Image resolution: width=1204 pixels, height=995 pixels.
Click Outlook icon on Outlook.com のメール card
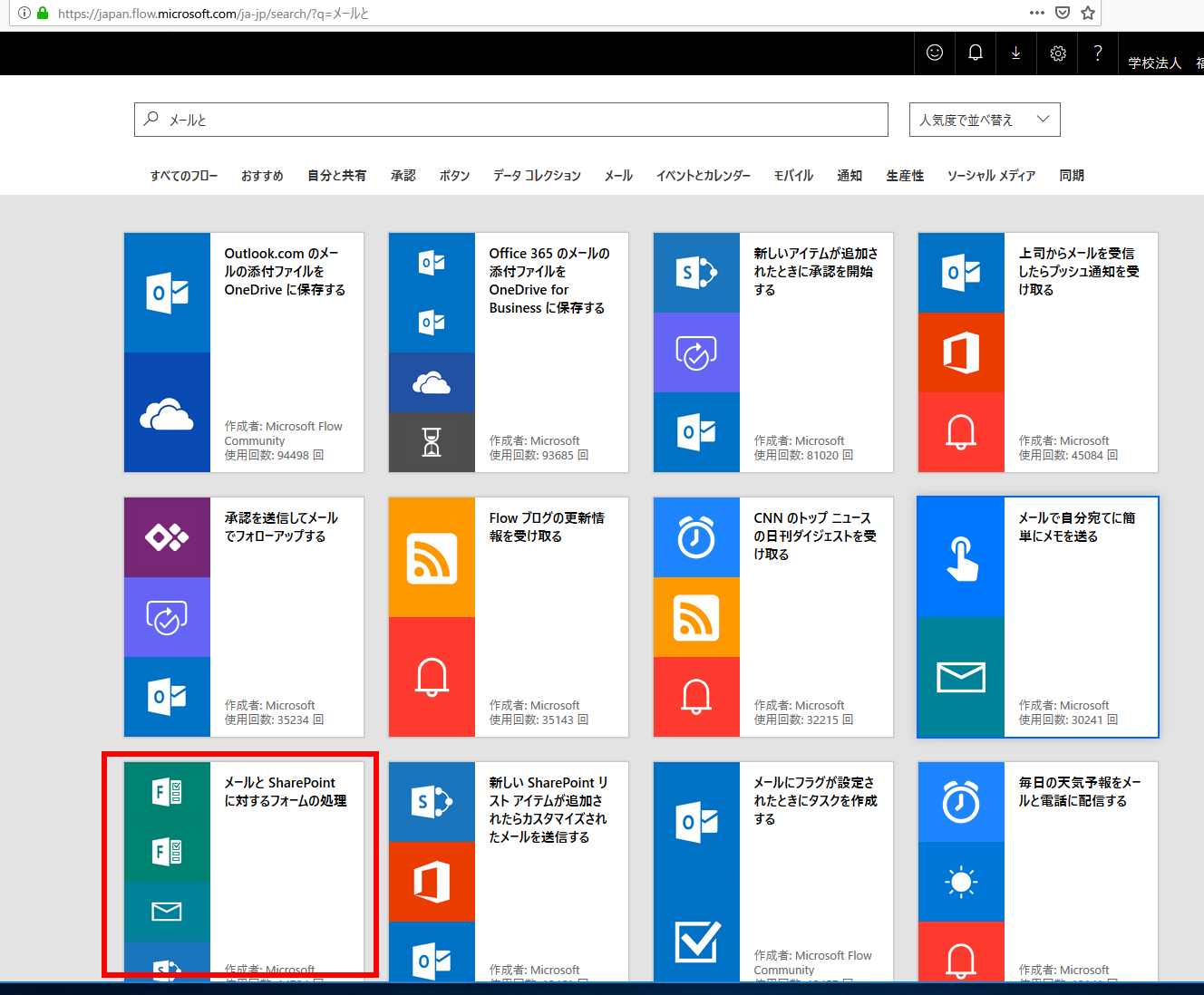tap(167, 293)
